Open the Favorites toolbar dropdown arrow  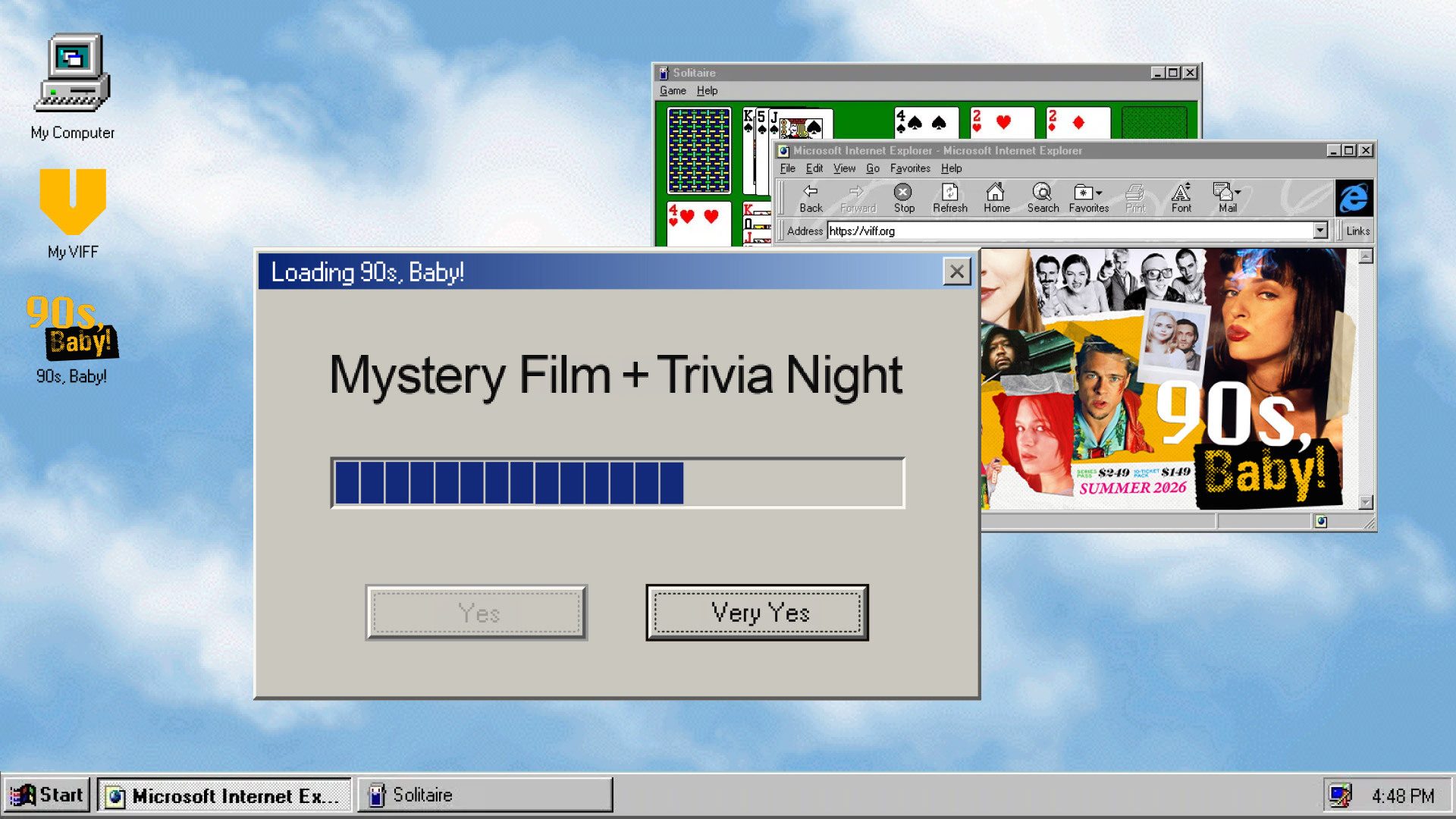[x=1099, y=193]
